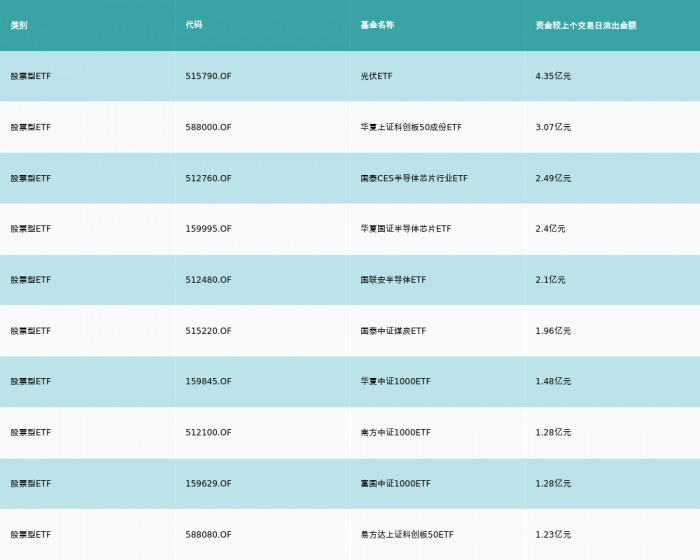Select 1.28亿元 in 富国中证1000ETF row

point(553,484)
